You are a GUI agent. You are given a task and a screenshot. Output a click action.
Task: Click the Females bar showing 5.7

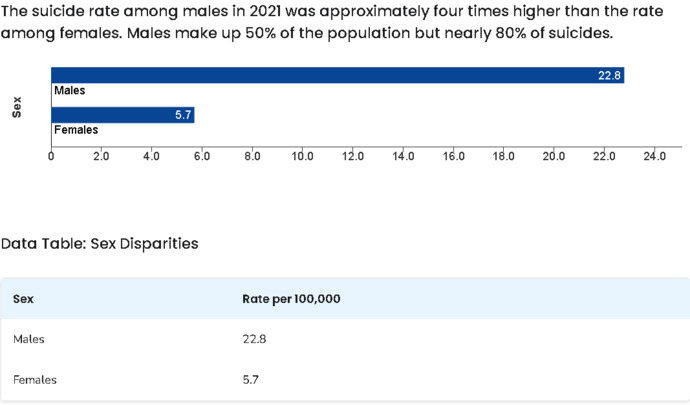point(123,115)
